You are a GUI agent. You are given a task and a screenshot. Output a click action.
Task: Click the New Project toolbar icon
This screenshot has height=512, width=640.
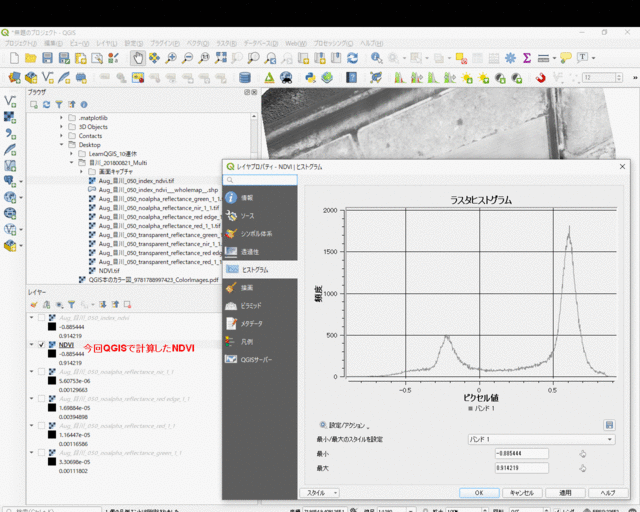(14, 58)
